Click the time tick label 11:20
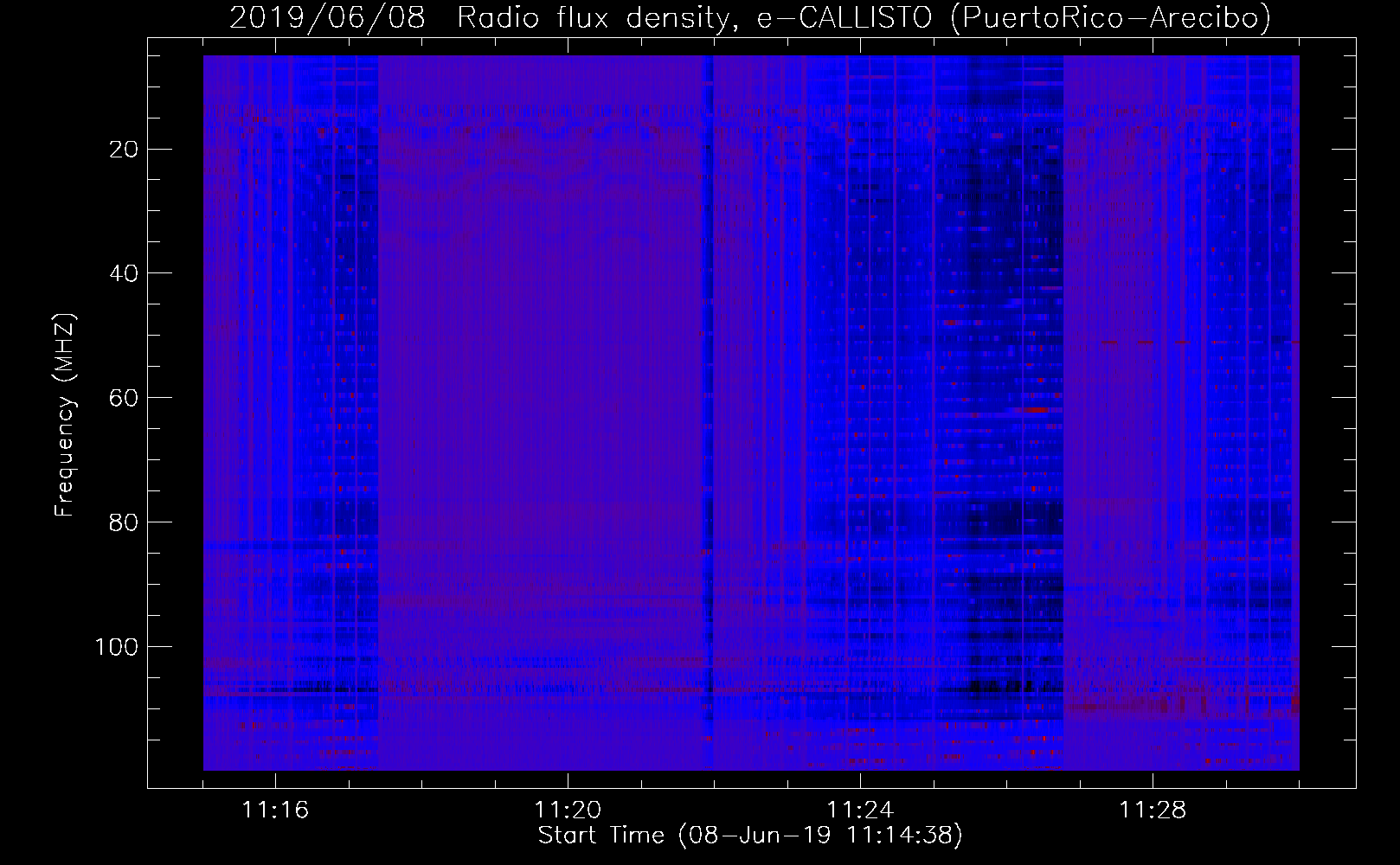The width and height of the screenshot is (1400, 865). 568,811
